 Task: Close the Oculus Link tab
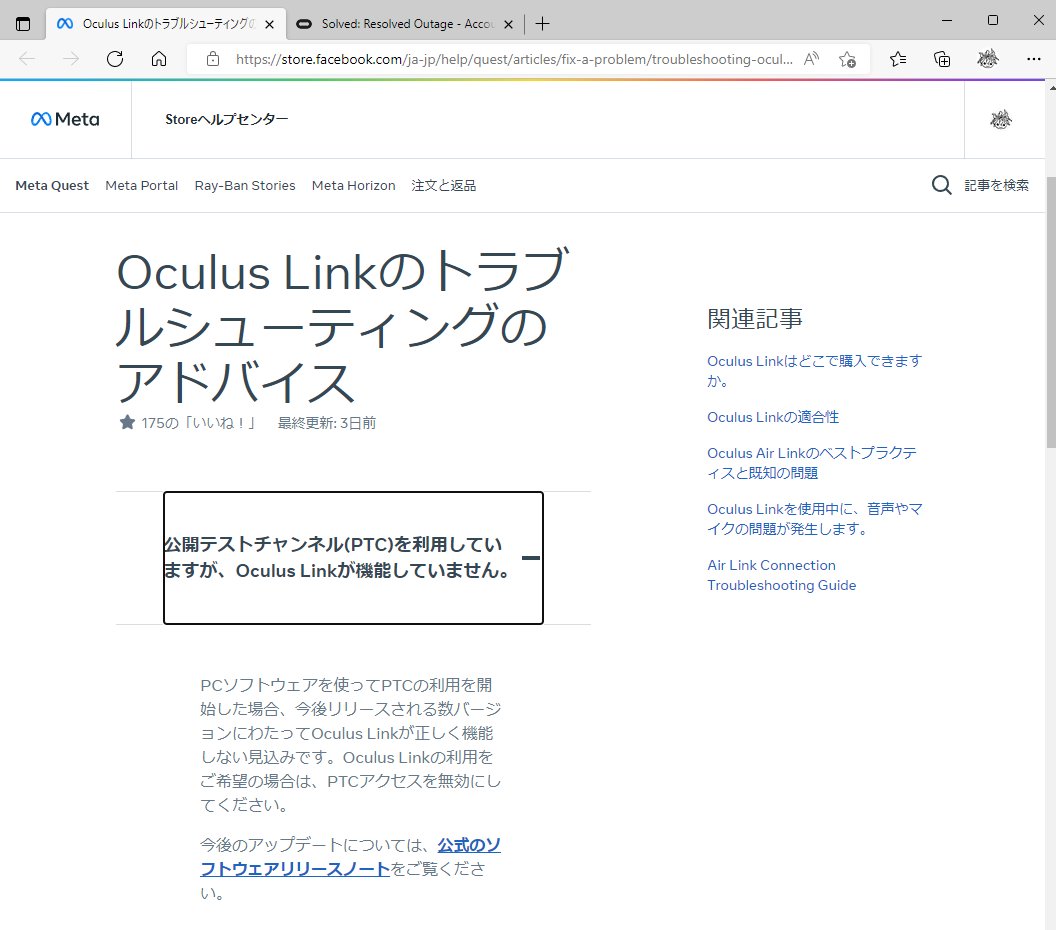pyautogui.click(x=269, y=24)
